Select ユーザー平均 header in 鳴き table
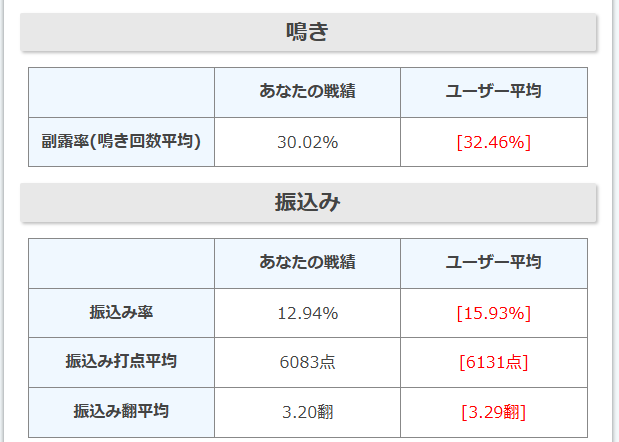This screenshot has width=619, height=442. click(494, 92)
